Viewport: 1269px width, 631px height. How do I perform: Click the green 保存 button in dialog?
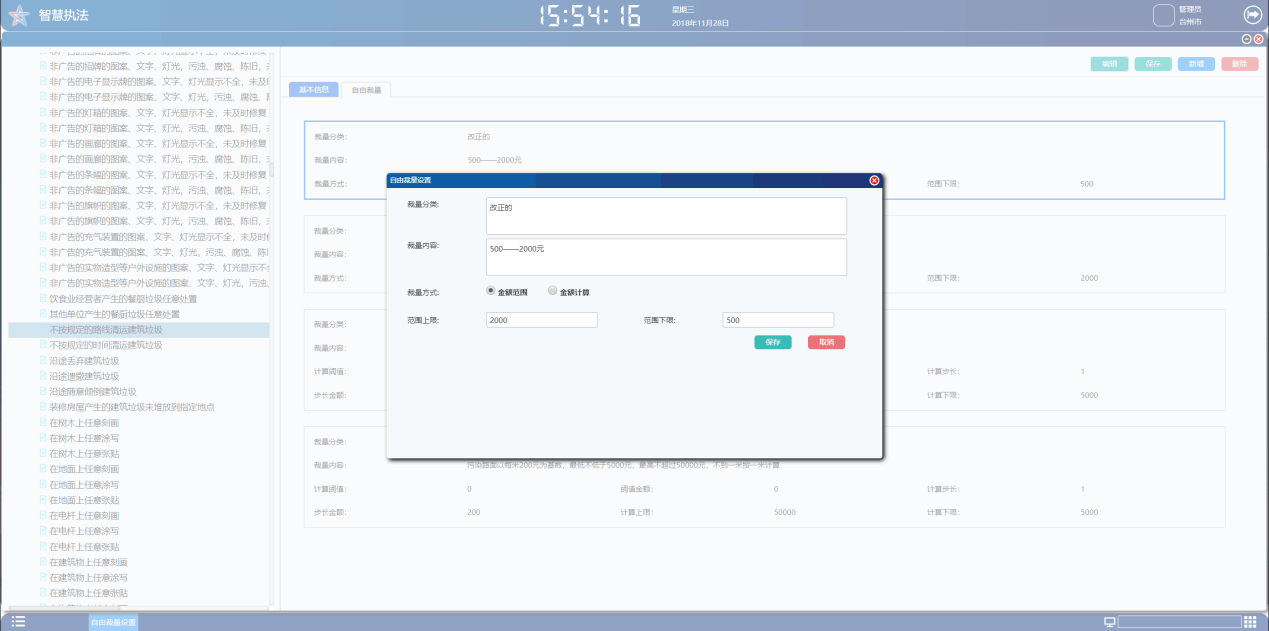coord(772,342)
